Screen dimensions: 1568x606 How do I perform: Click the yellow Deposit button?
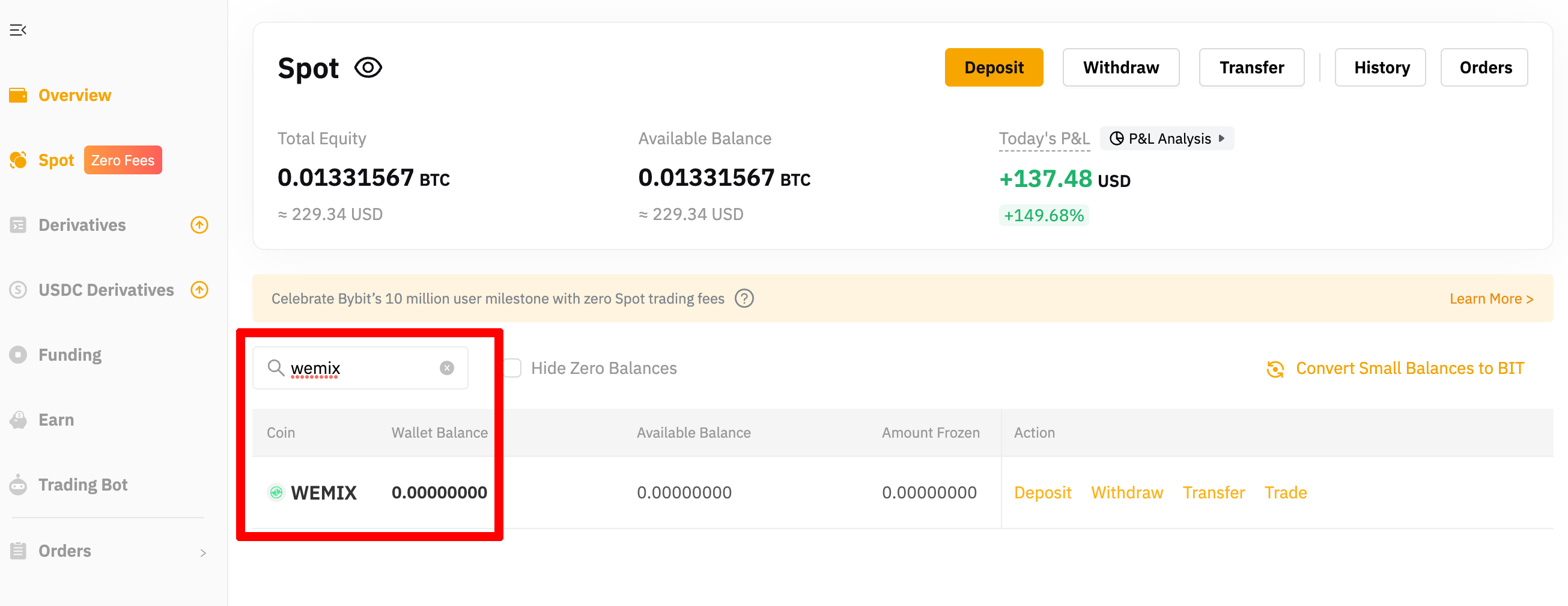tap(994, 67)
